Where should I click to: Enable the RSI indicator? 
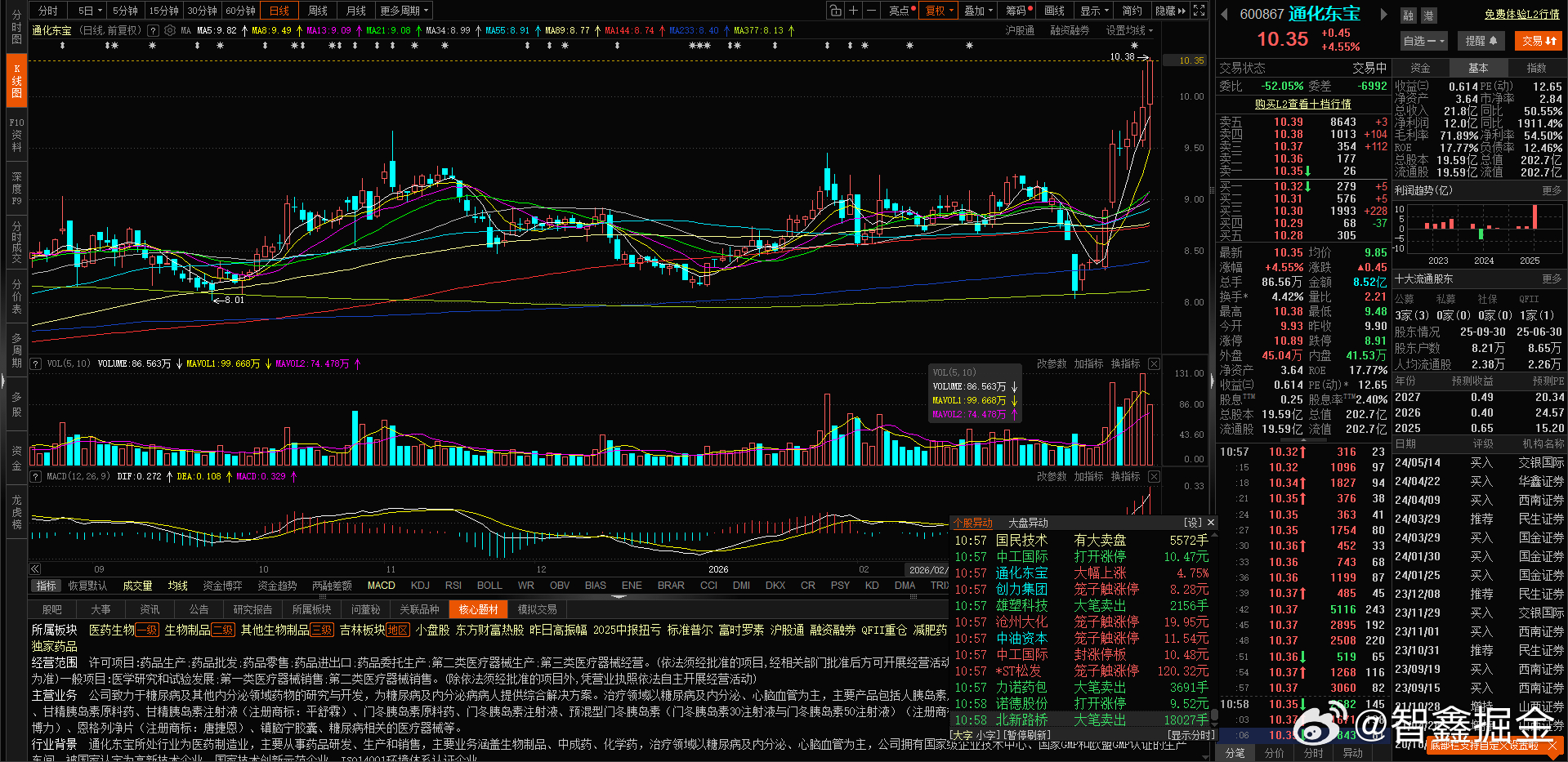click(x=453, y=586)
